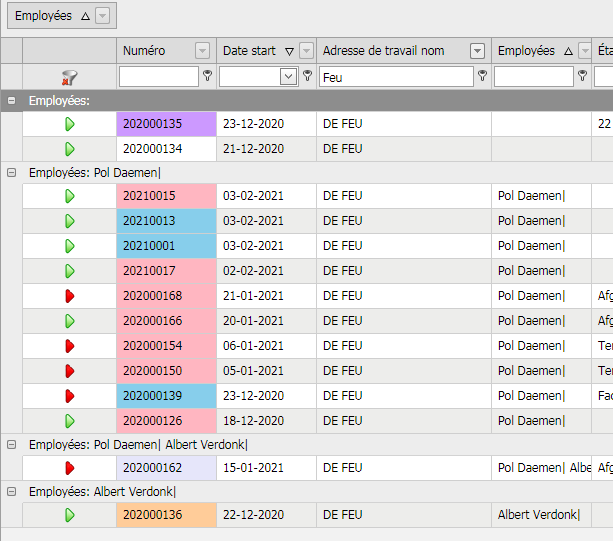Select pink cell 202000154
Image resolution: width=613 pixels, height=541 pixels.
point(167,346)
